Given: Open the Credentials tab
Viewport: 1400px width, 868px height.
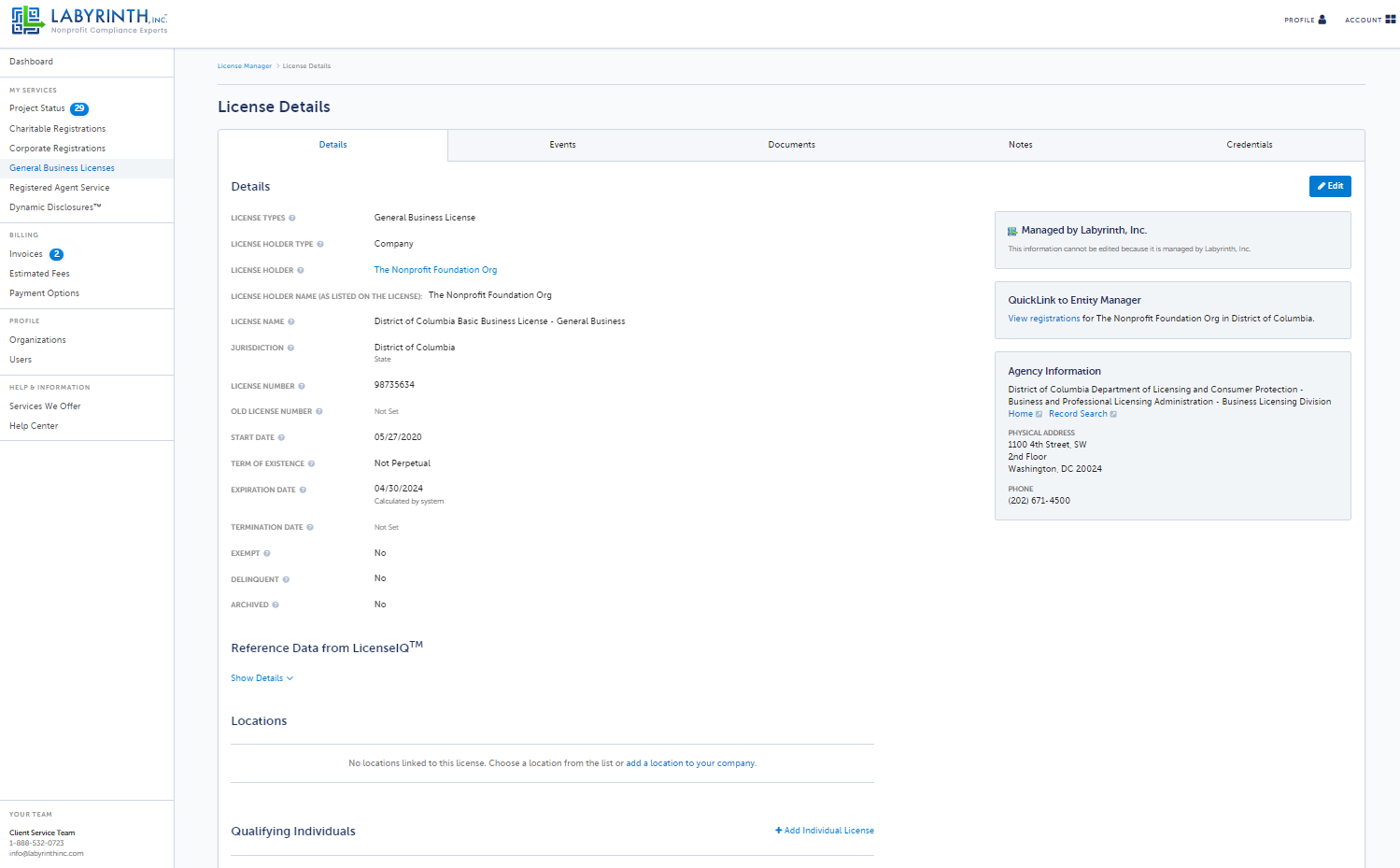Looking at the screenshot, I should (x=1250, y=145).
